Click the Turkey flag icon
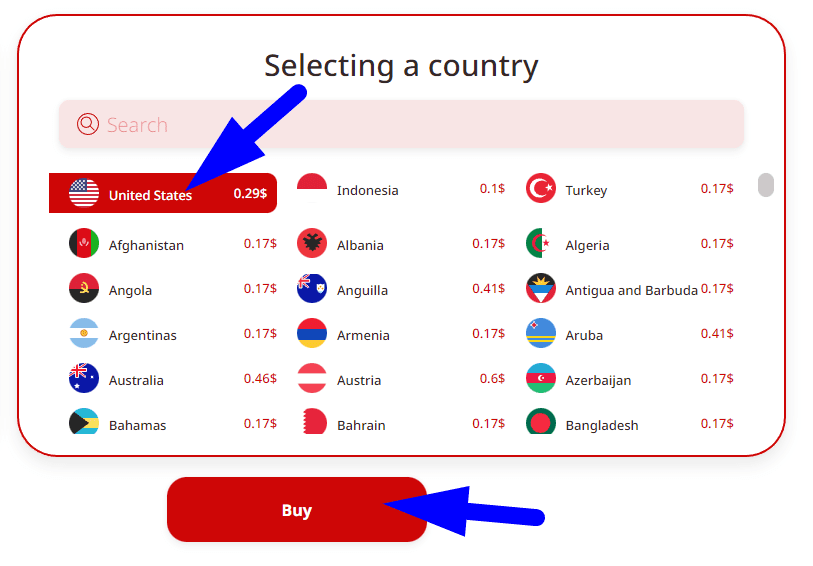The image size is (813, 566). click(541, 188)
